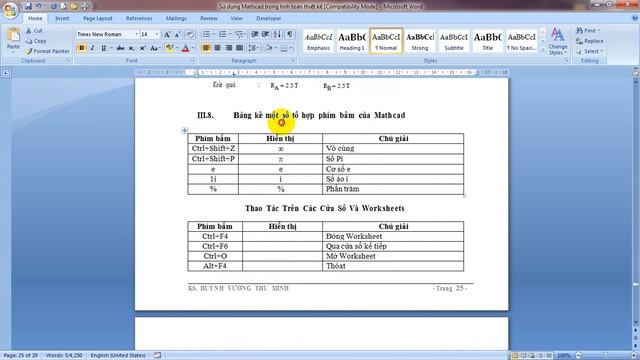Image resolution: width=640 pixels, height=360 pixels.
Task: Apply the Strong style
Action: click(x=420, y=41)
